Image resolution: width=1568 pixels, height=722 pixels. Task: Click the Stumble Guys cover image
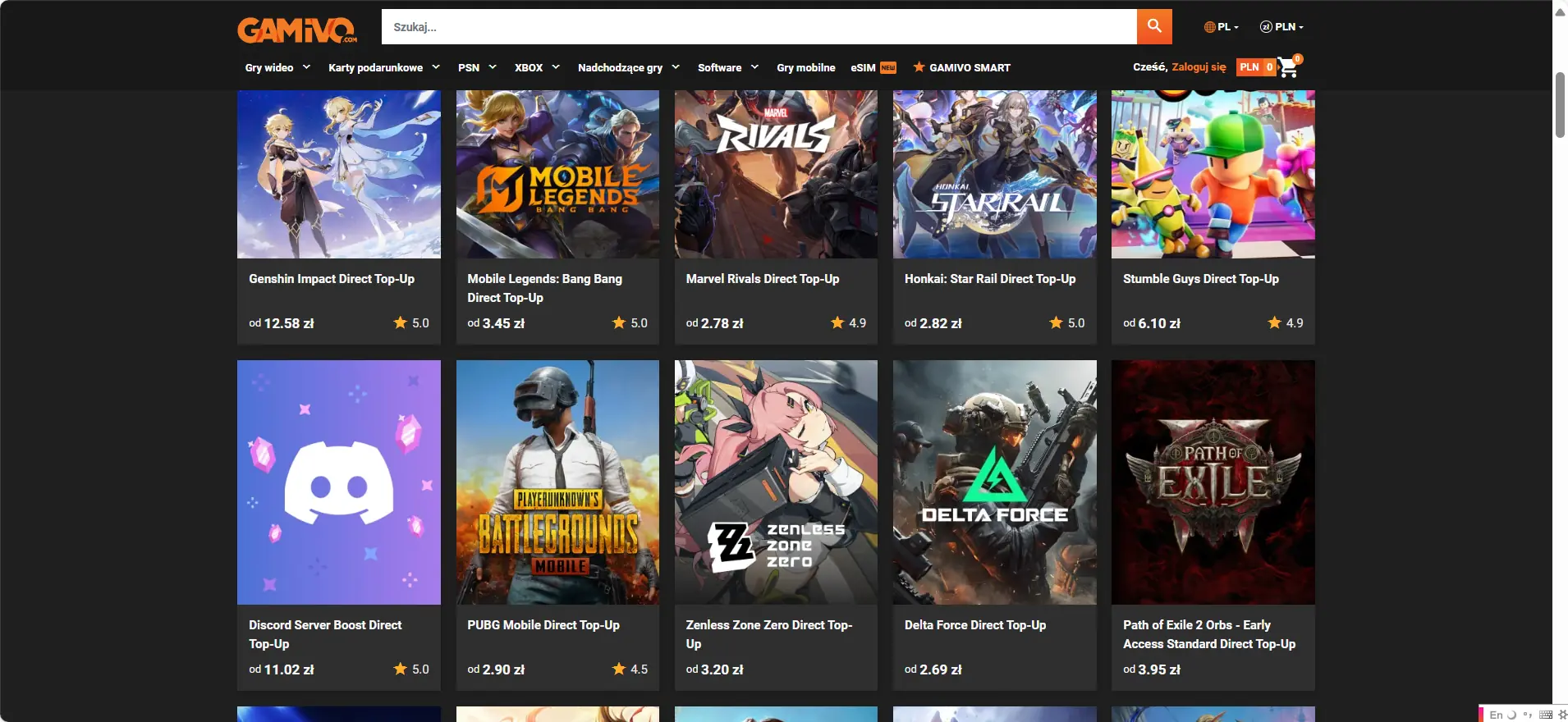click(1213, 174)
